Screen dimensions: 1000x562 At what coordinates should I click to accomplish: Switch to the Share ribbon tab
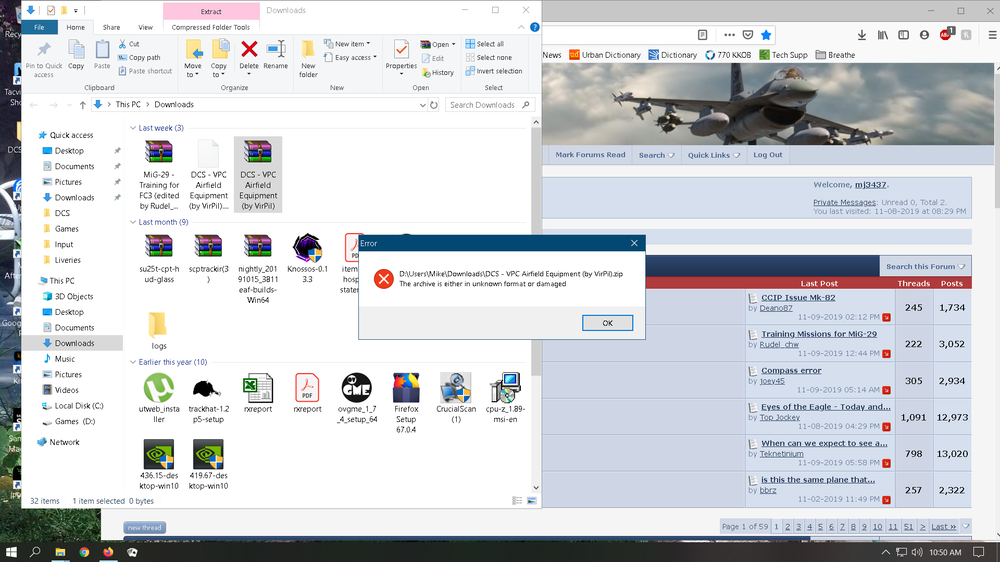click(111, 27)
